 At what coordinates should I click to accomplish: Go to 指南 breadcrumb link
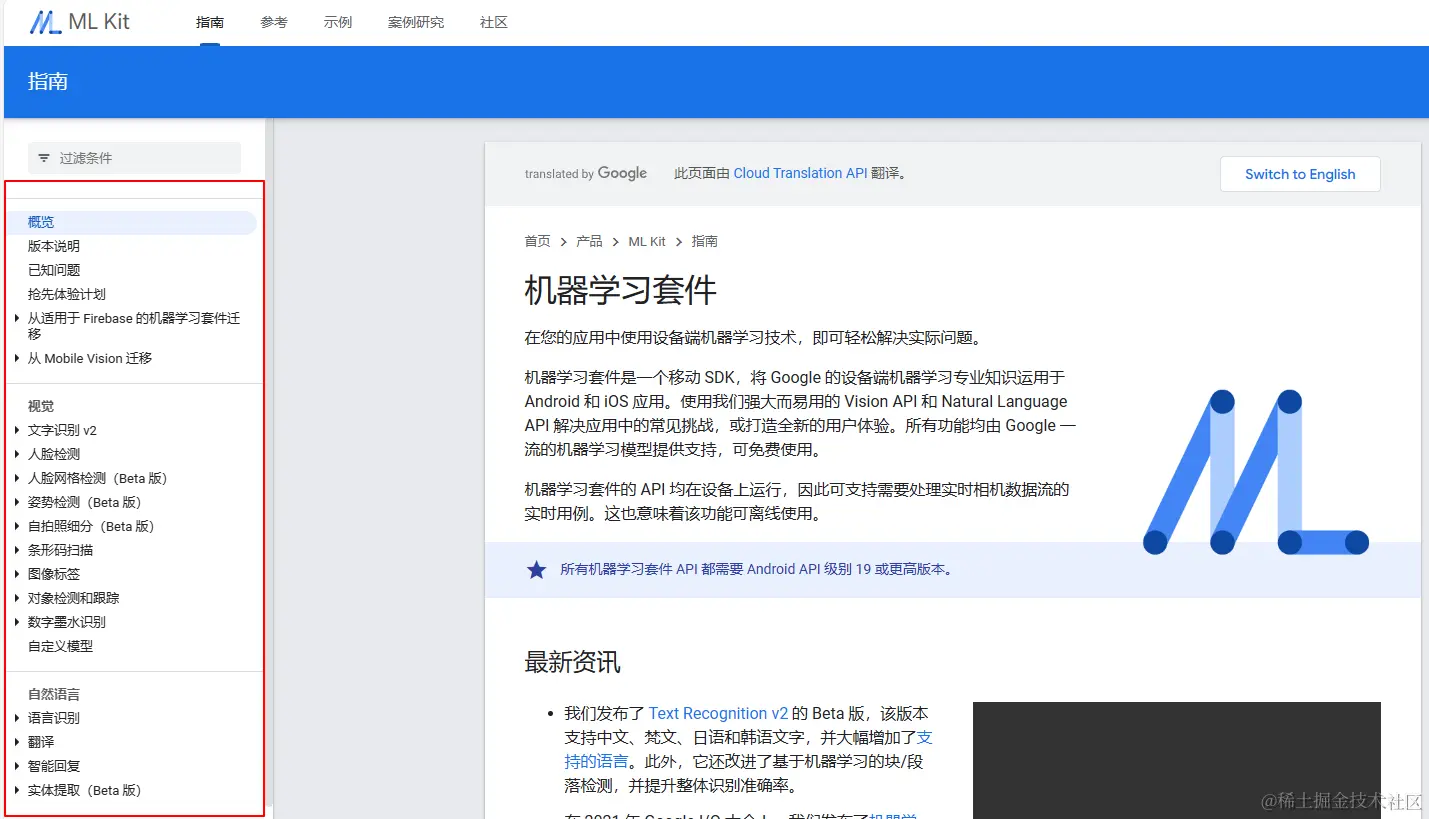pyautogui.click(x=705, y=241)
